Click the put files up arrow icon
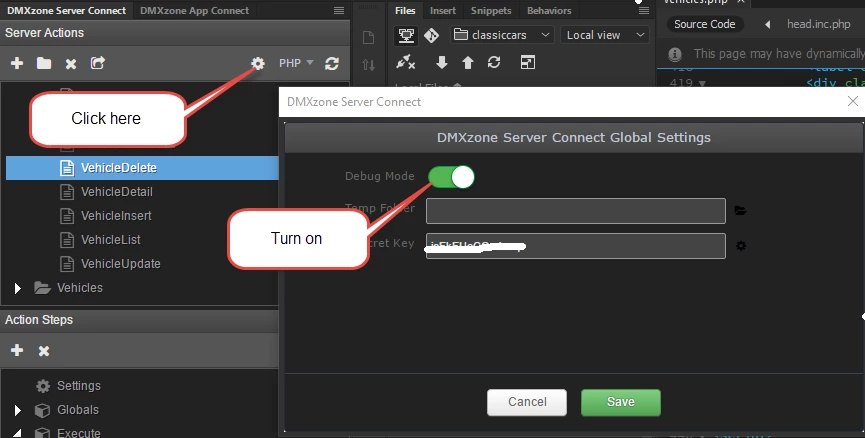The width and height of the screenshot is (865, 438). pos(468,62)
